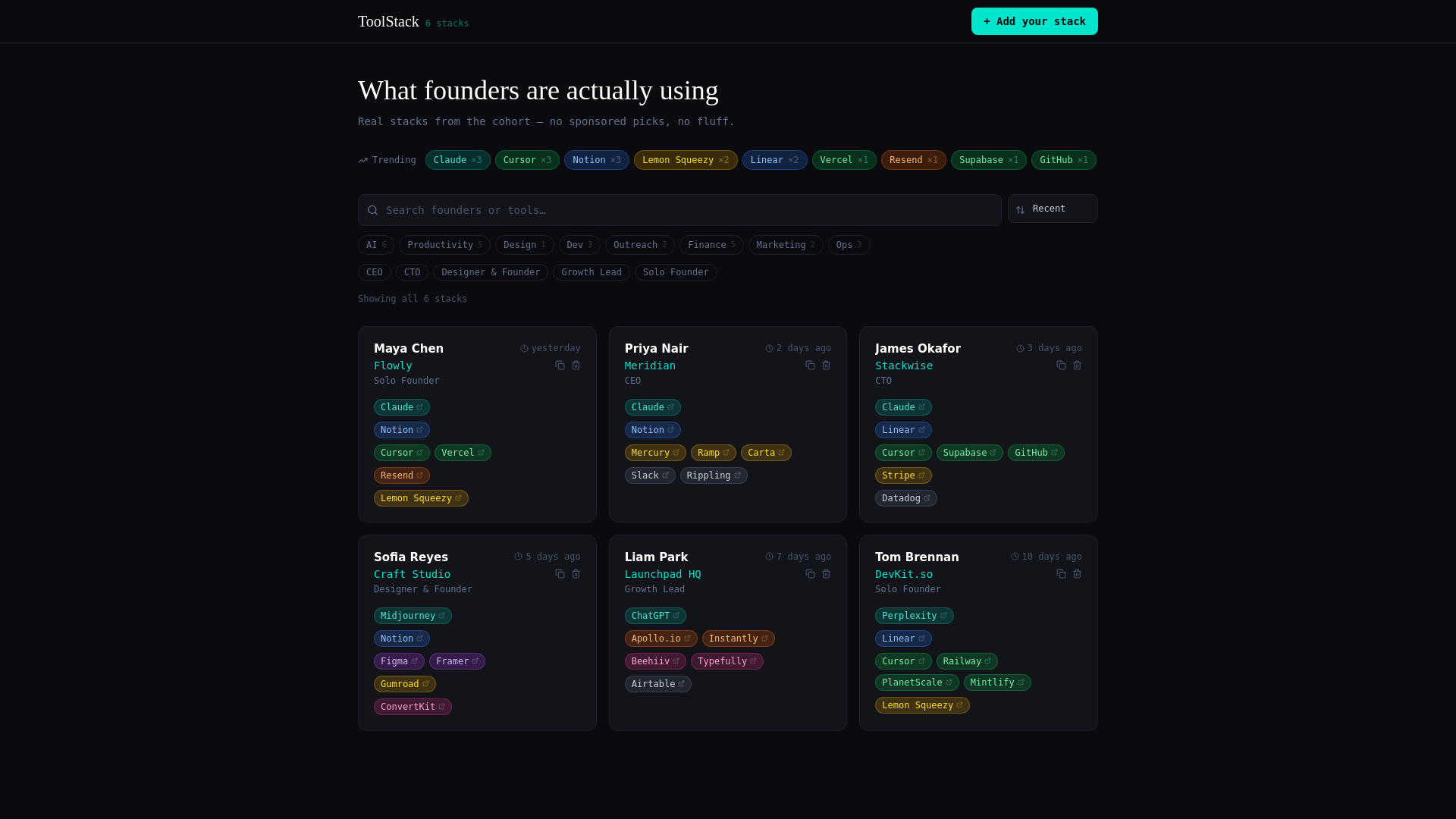Screen dimensions: 1456x819
Task: Open ChatGPT tool link
Action: point(655,616)
